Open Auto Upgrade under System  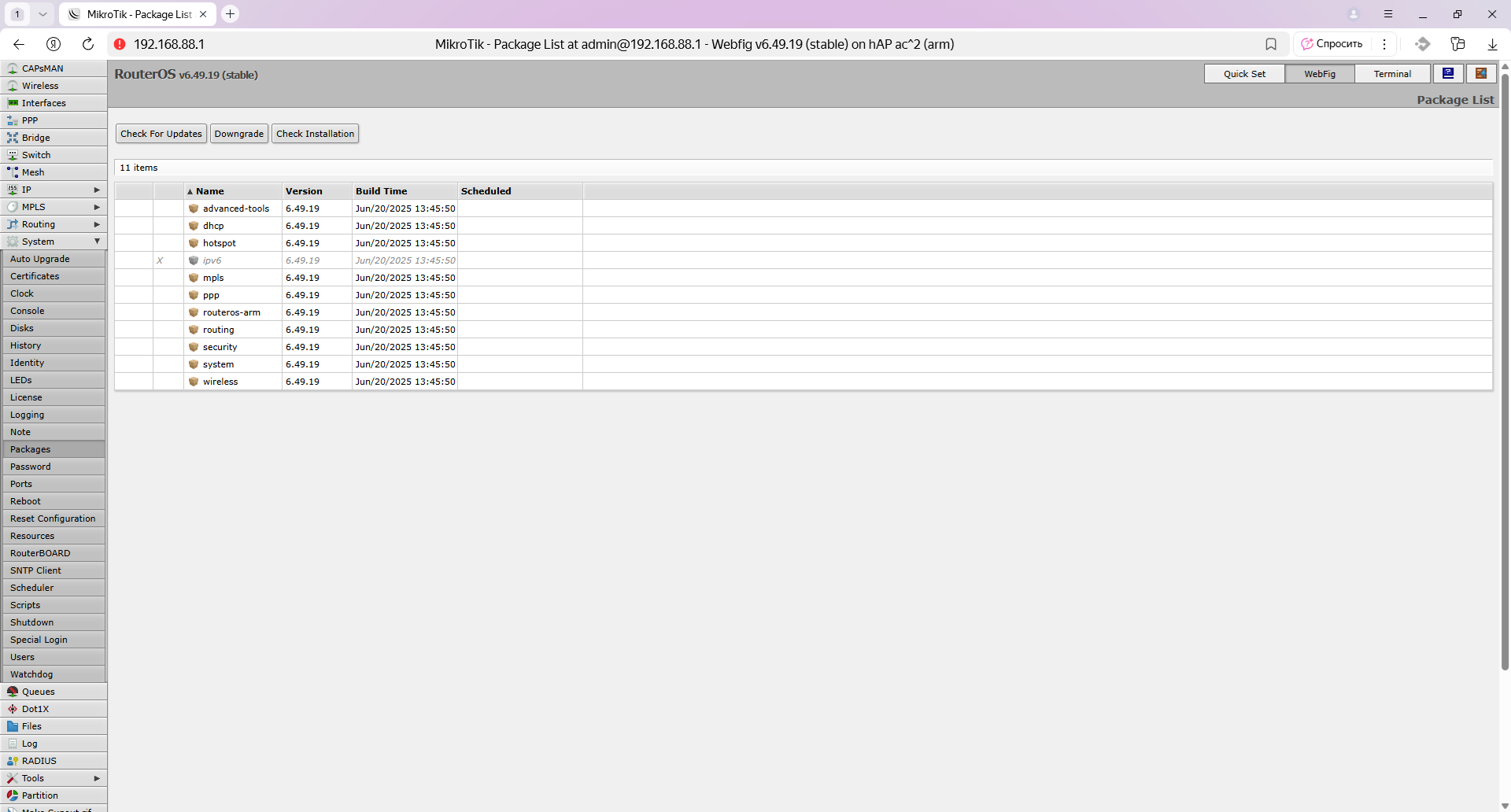point(54,259)
